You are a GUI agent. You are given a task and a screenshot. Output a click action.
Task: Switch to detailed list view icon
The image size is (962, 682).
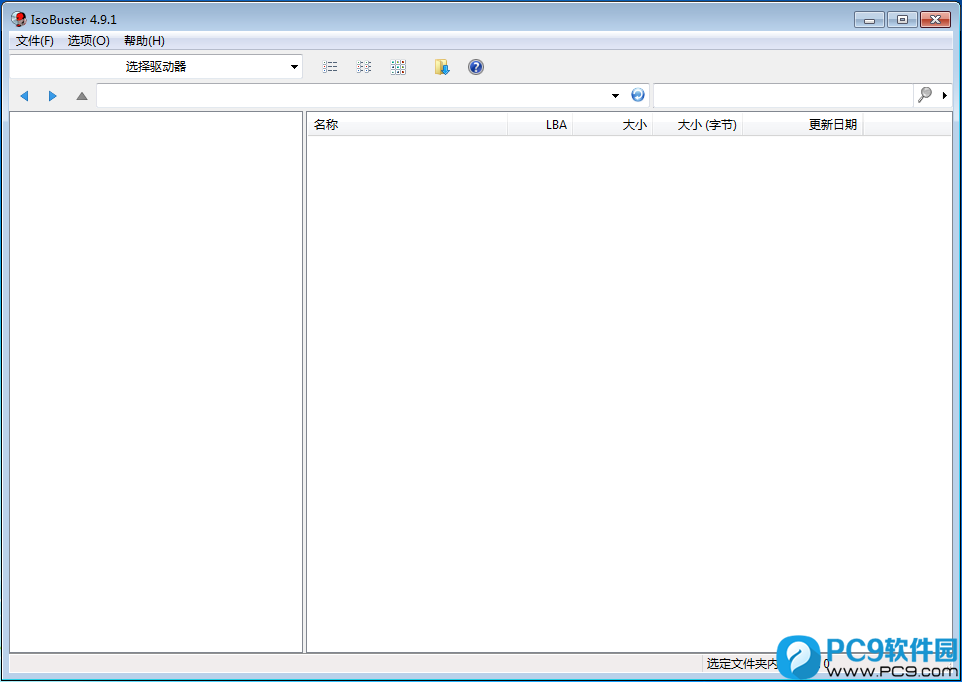click(330, 67)
